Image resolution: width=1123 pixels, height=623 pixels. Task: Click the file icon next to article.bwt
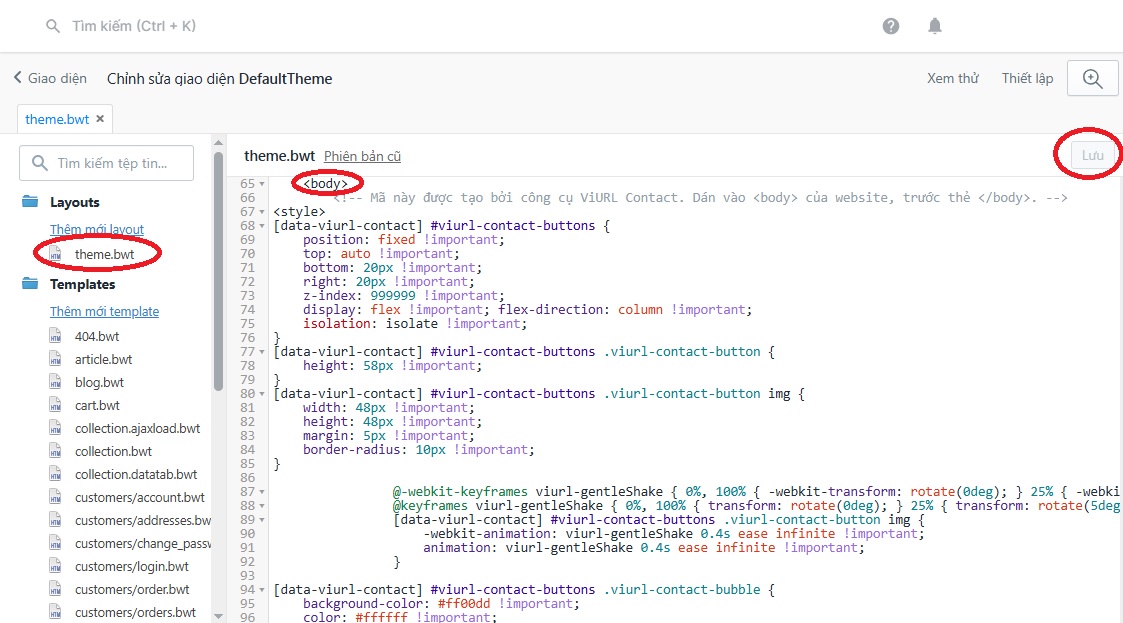(x=55, y=359)
